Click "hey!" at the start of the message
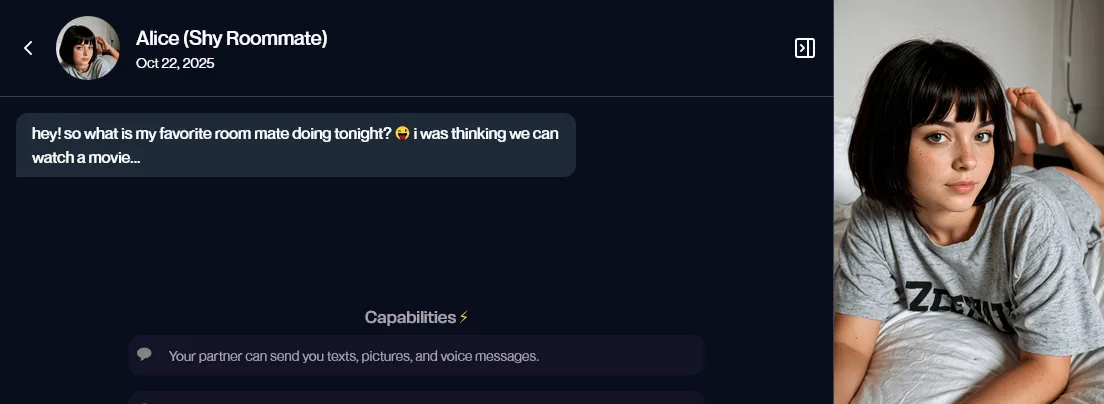Viewport: 1104px width, 404px height. [x=46, y=134]
